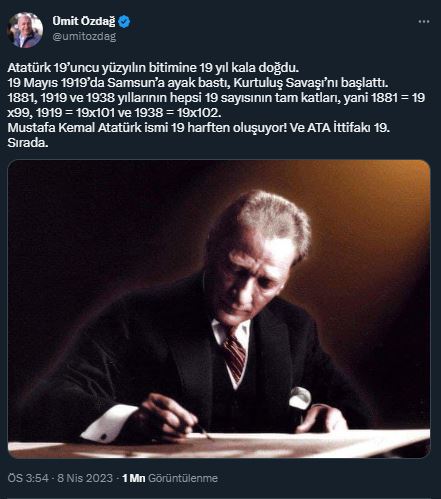
Task: Open the @umitozdag handle link
Action: [84, 36]
